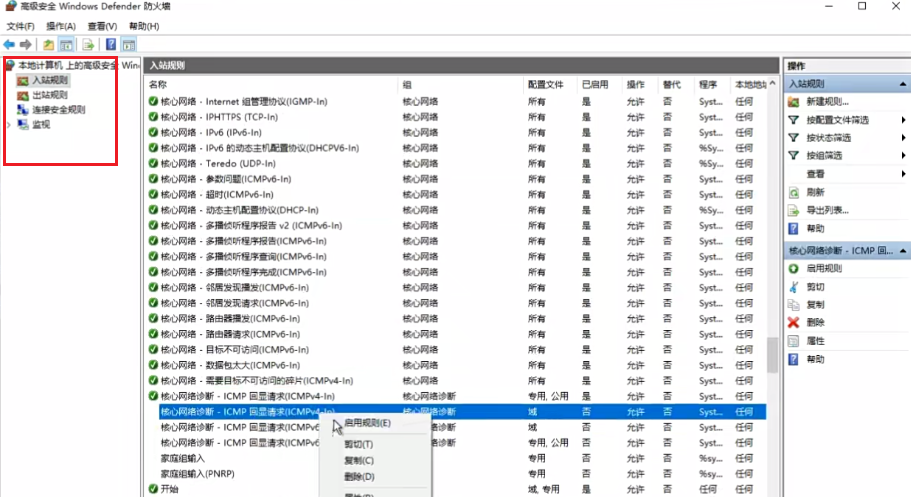Click the vertical scrollbar thumb in rules list
Image resolution: width=911 pixels, height=497 pixels.
tap(772, 355)
